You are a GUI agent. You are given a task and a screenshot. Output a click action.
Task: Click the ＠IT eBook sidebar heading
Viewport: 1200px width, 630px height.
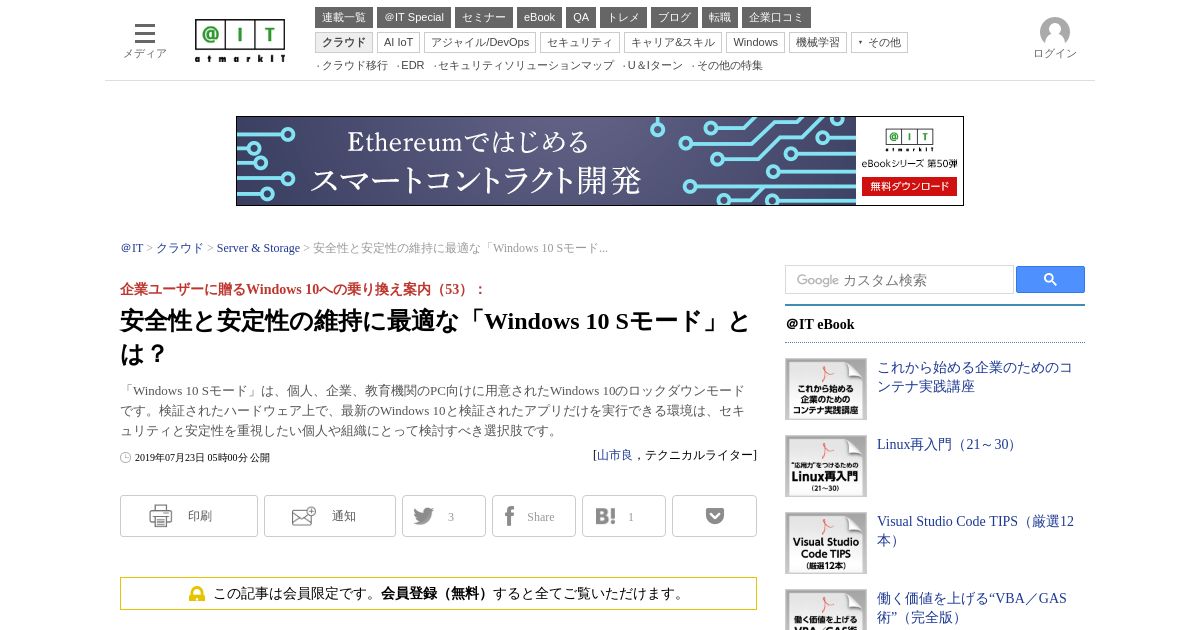tap(820, 325)
